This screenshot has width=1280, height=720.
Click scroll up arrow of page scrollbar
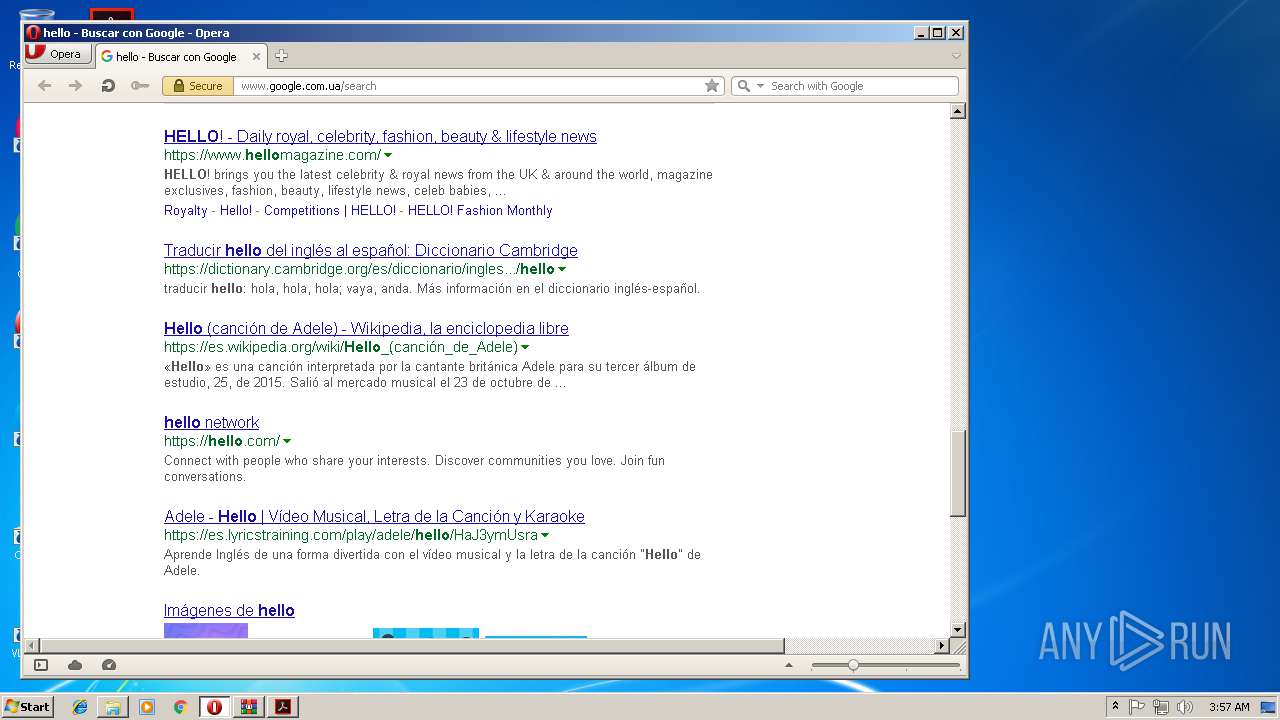pos(957,111)
